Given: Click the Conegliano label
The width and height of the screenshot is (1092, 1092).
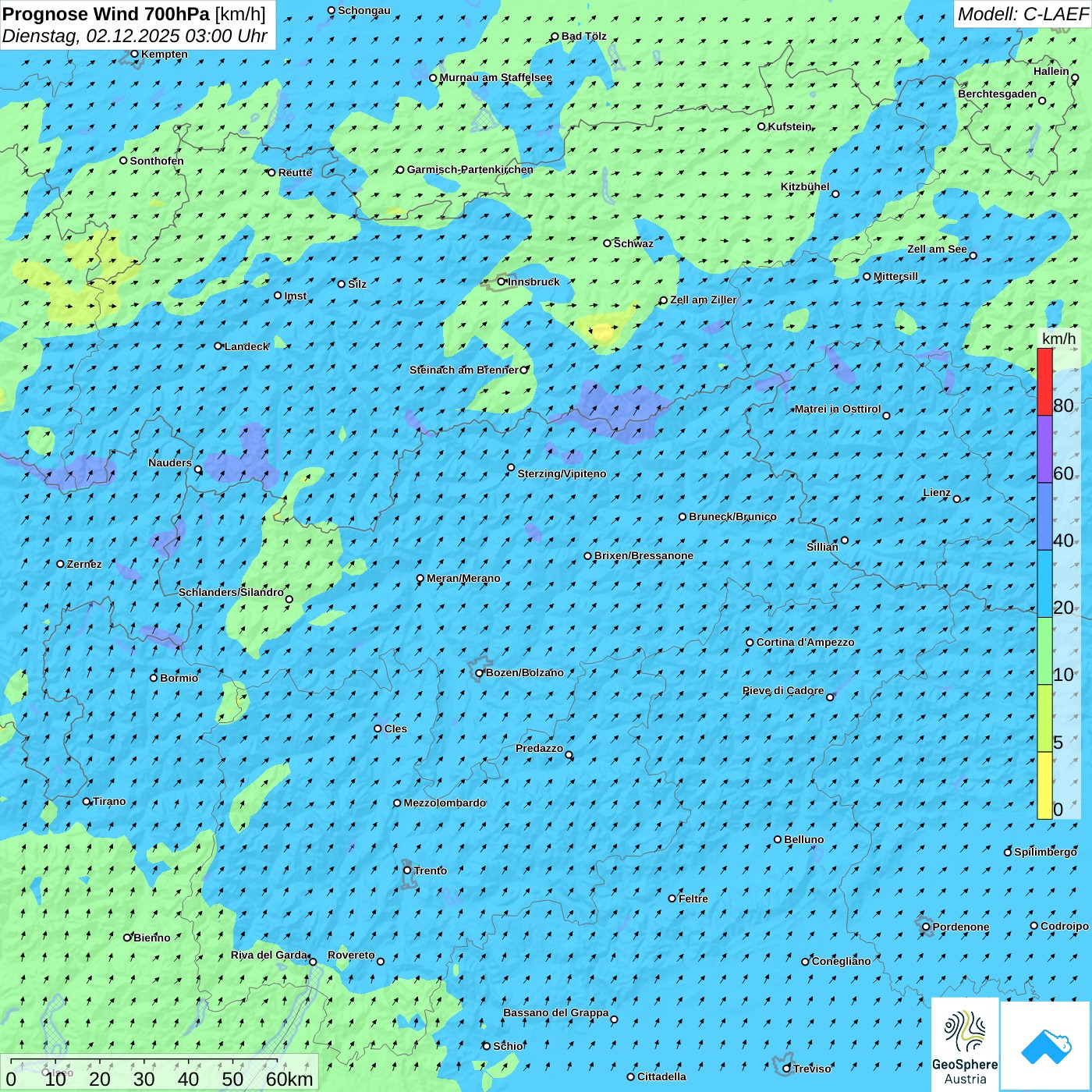Looking at the screenshot, I should [841, 961].
